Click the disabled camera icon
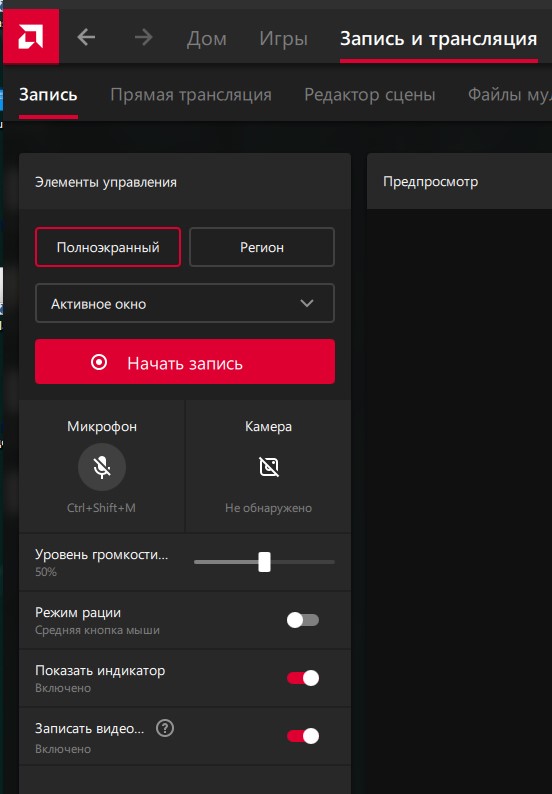This screenshot has width=552, height=794. coord(268,467)
